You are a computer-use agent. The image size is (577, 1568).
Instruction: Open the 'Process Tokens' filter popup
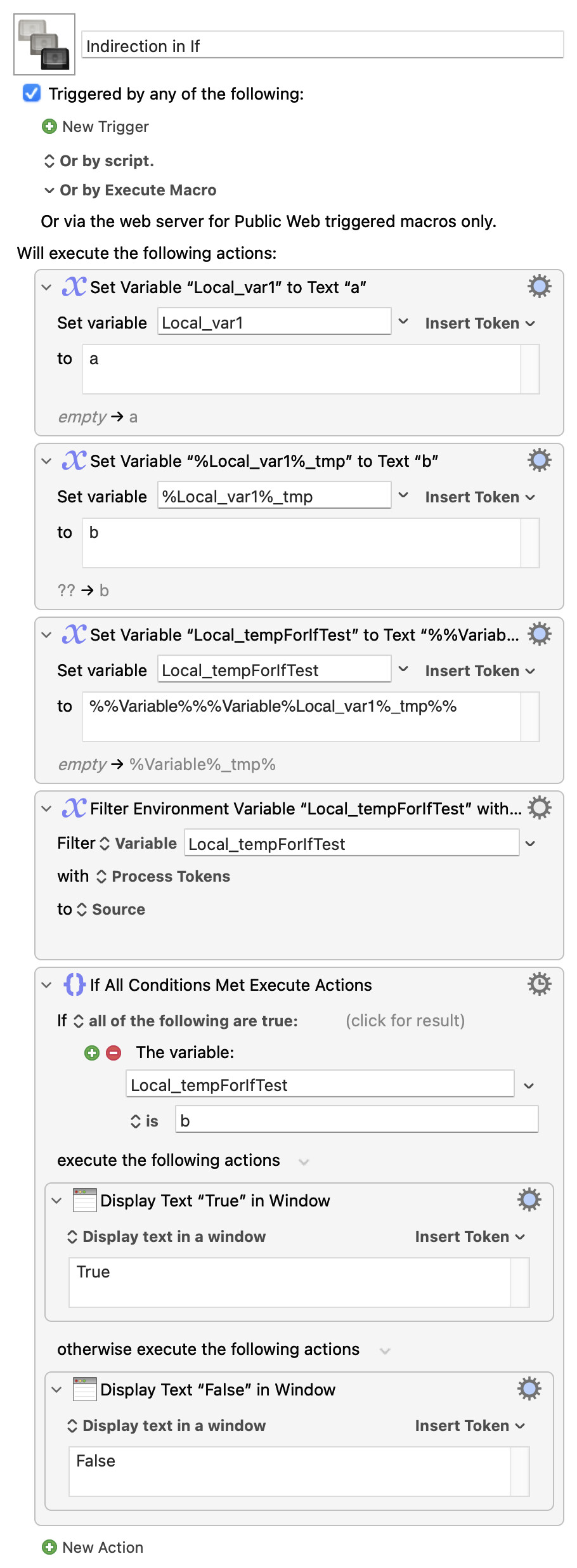164,877
